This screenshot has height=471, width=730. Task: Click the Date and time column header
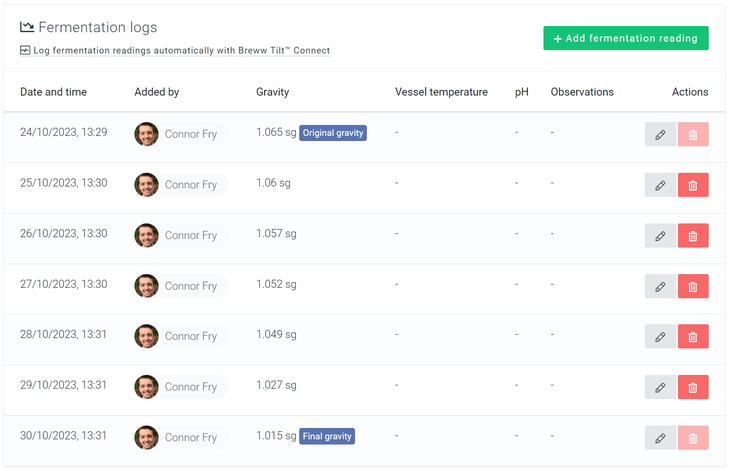pos(53,92)
